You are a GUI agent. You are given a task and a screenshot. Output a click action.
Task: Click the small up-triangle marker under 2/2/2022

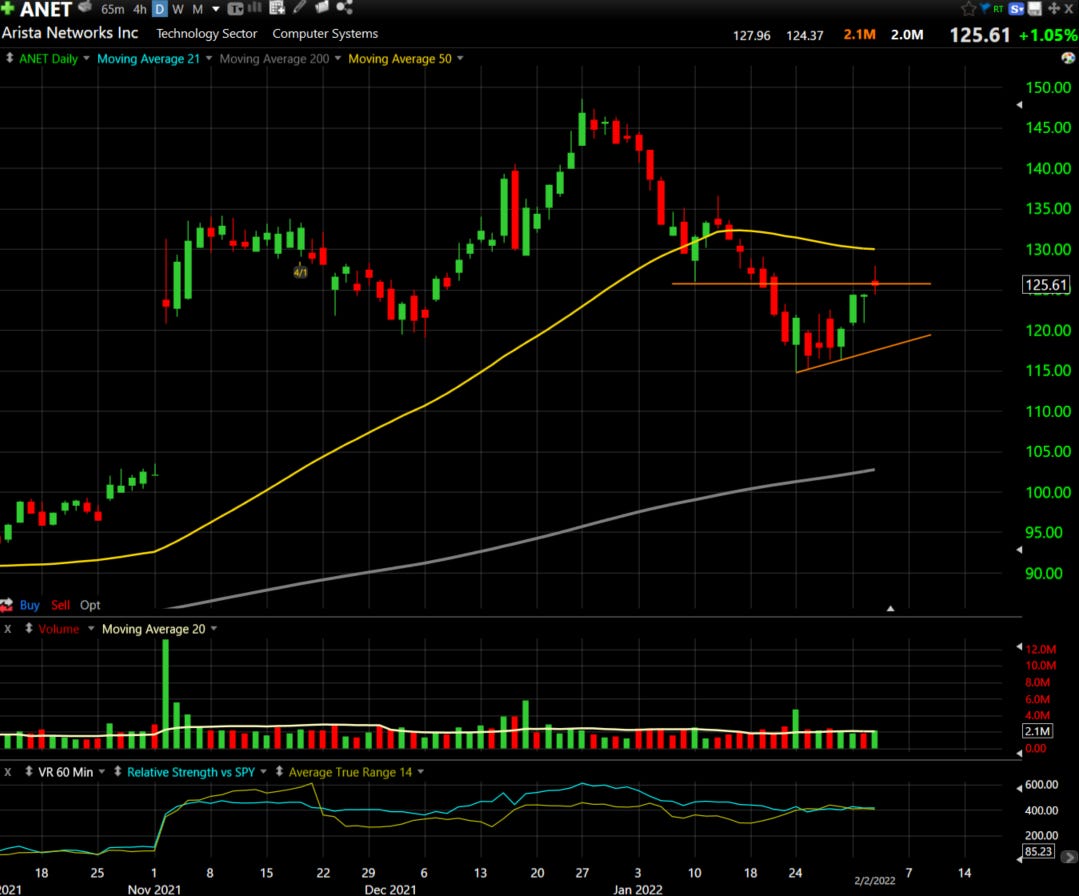pos(890,608)
